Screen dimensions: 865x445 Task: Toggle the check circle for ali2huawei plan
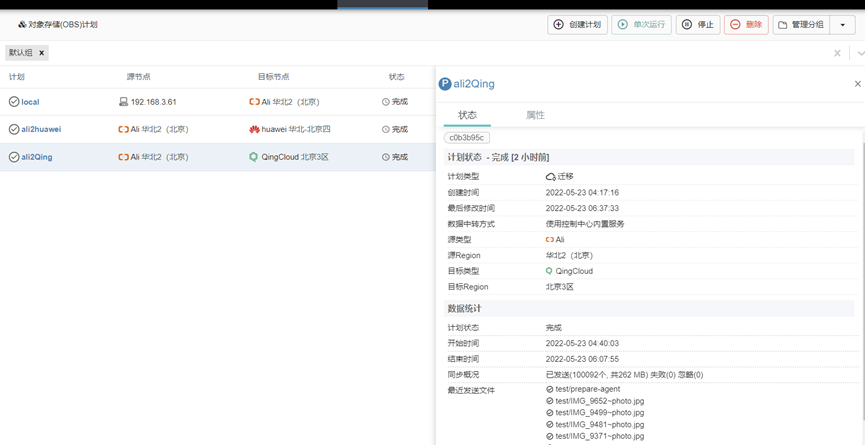[14, 129]
